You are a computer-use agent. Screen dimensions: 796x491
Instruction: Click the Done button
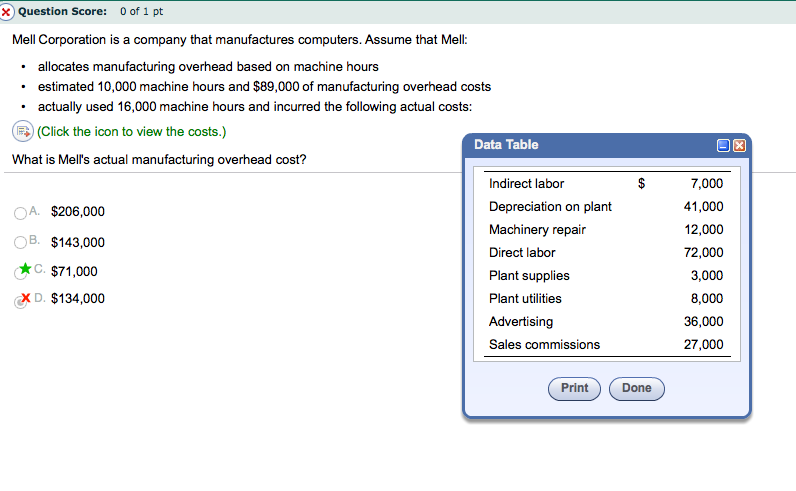pos(637,388)
